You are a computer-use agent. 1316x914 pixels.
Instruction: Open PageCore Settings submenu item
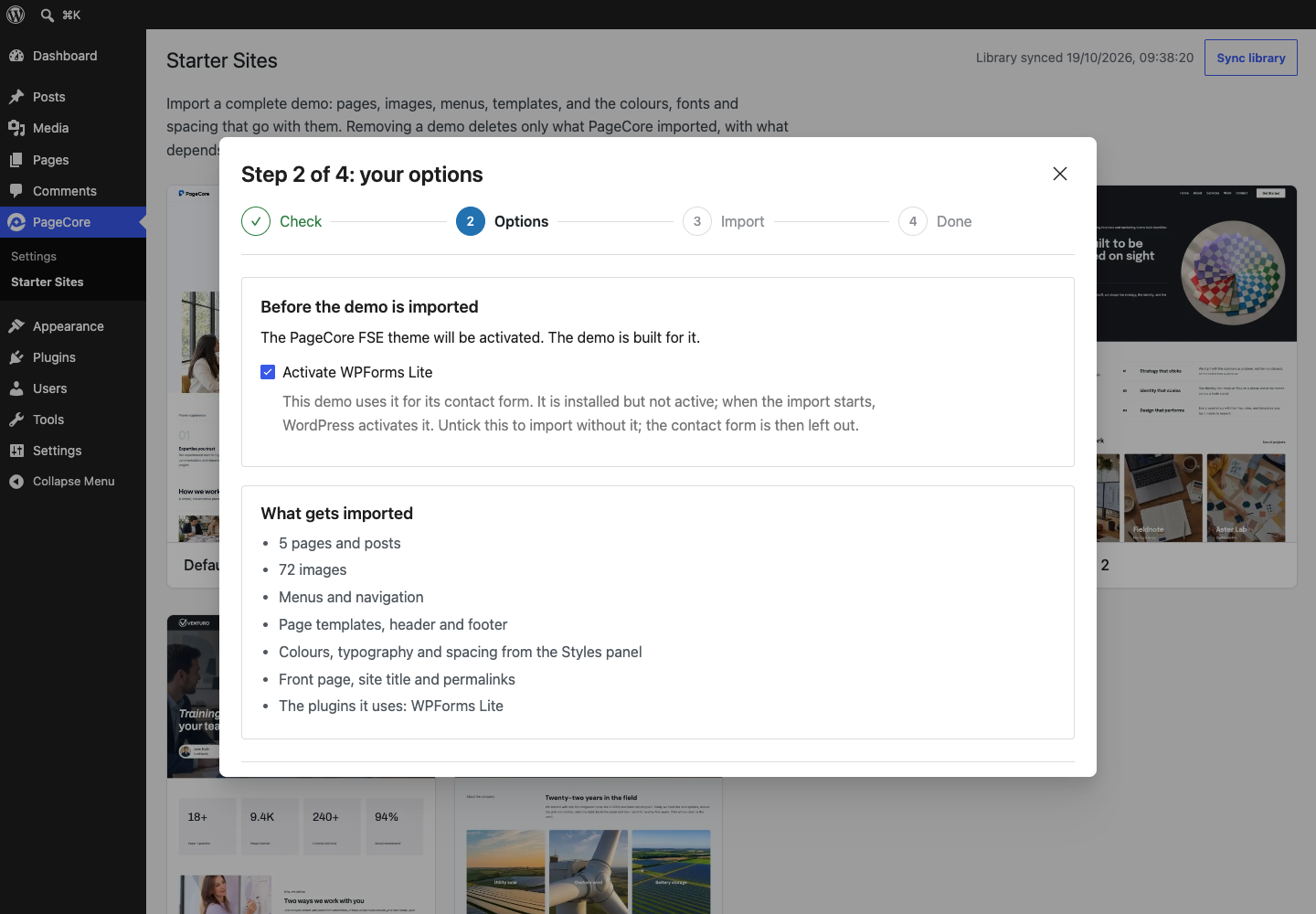pyautogui.click(x=34, y=257)
